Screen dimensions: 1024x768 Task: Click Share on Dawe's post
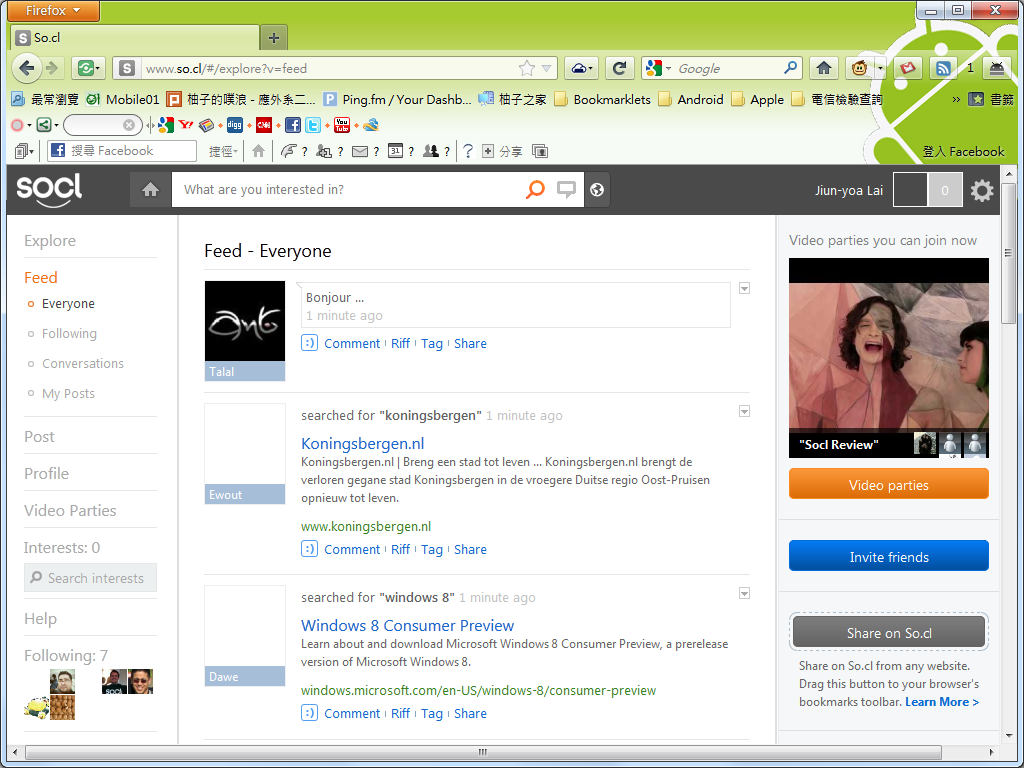tap(470, 713)
